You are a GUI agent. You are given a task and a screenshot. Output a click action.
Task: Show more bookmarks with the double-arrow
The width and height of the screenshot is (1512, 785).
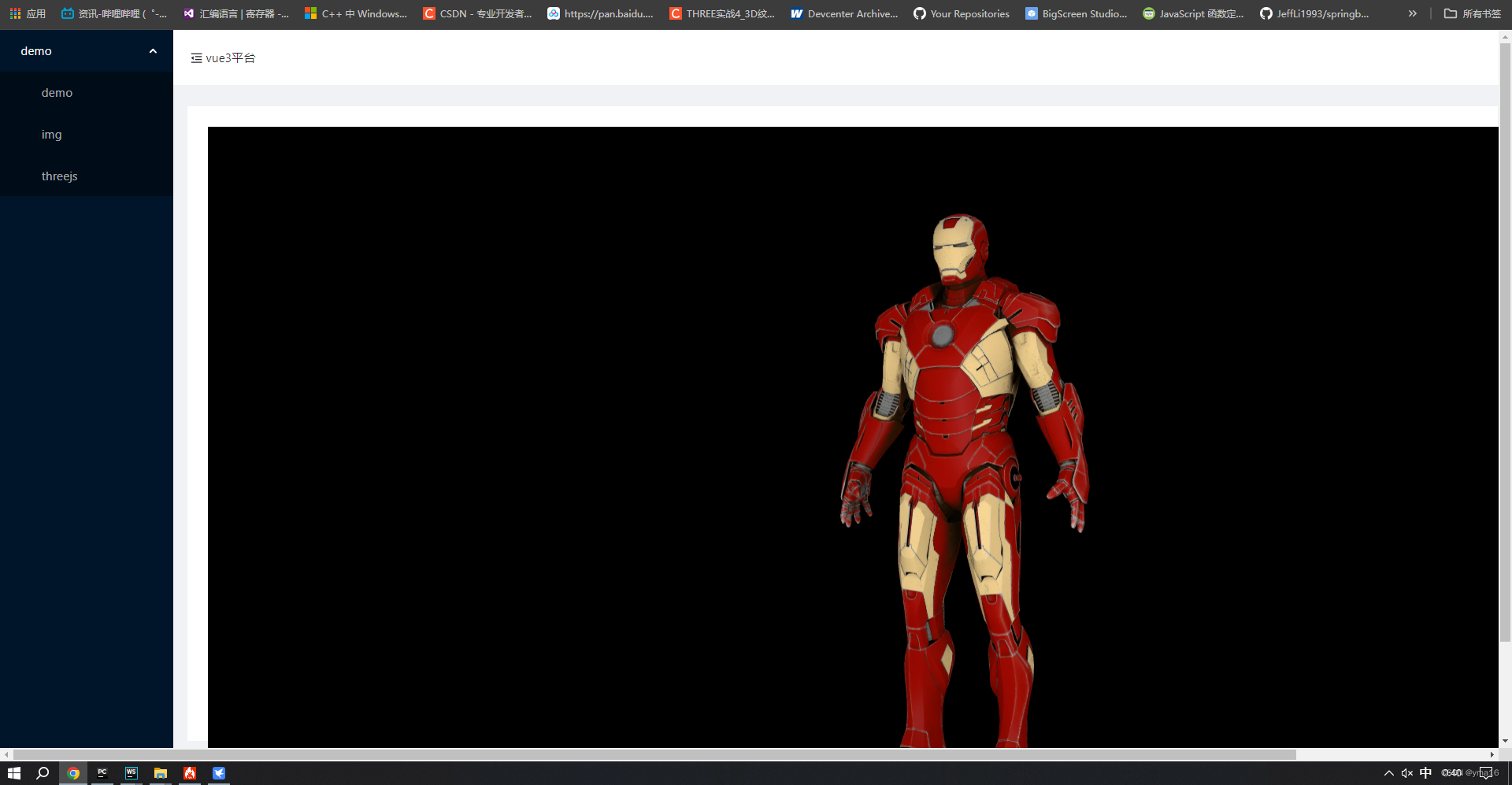(1413, 13)
